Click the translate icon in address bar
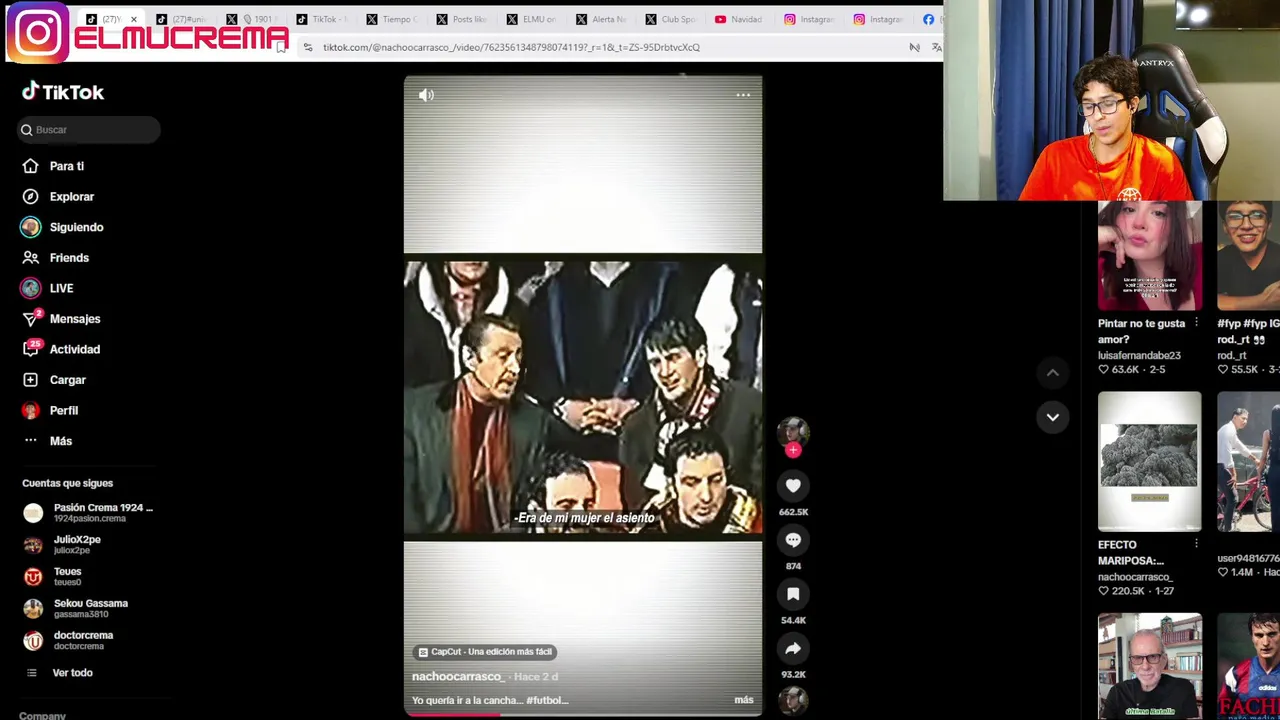This screenshot has height=720, width=1280. [x=937, y=47]
